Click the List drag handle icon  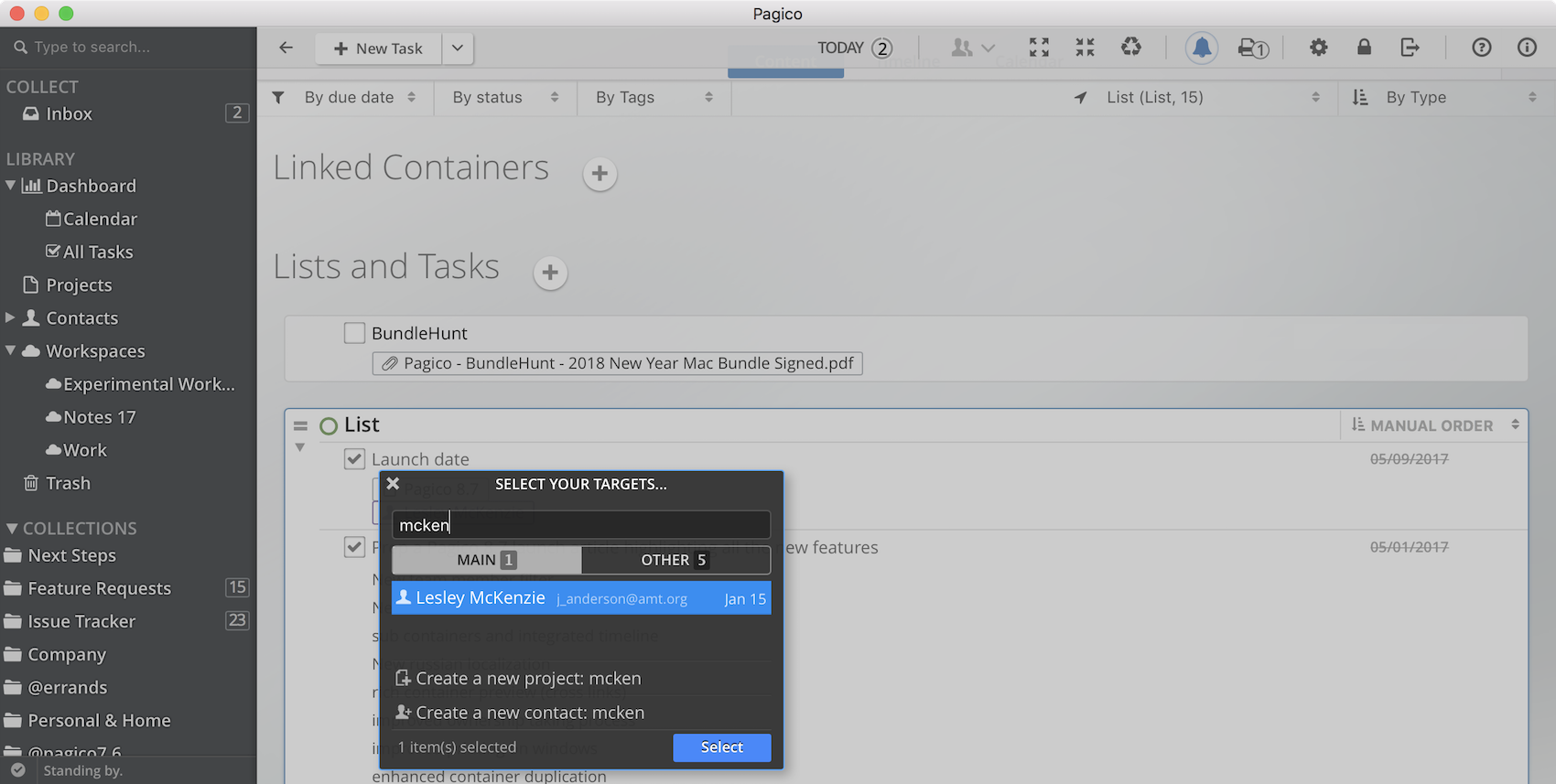click(x=300, y=425)
